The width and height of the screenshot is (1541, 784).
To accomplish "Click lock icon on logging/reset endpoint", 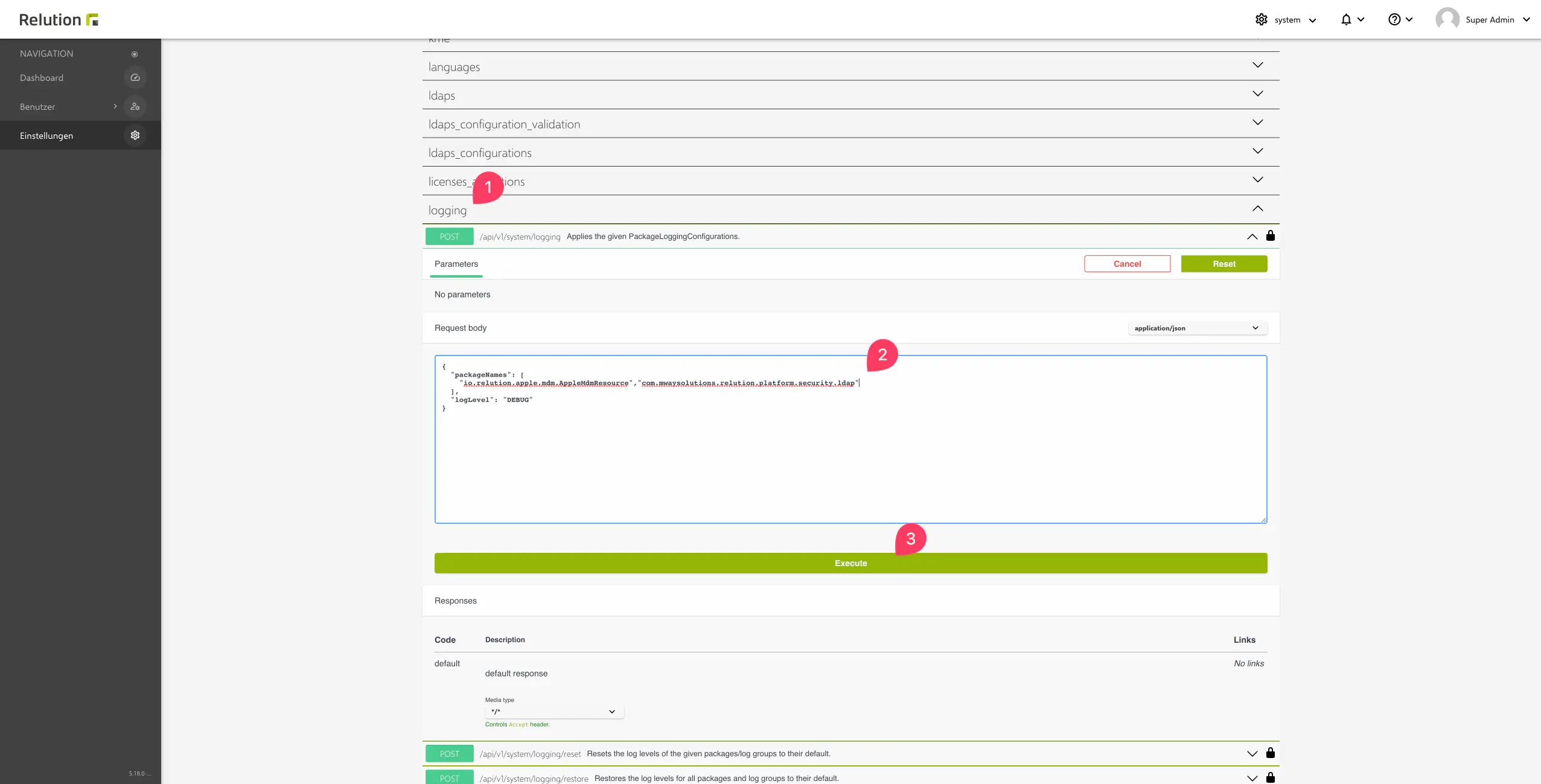I will click(x=1271, y=753).
